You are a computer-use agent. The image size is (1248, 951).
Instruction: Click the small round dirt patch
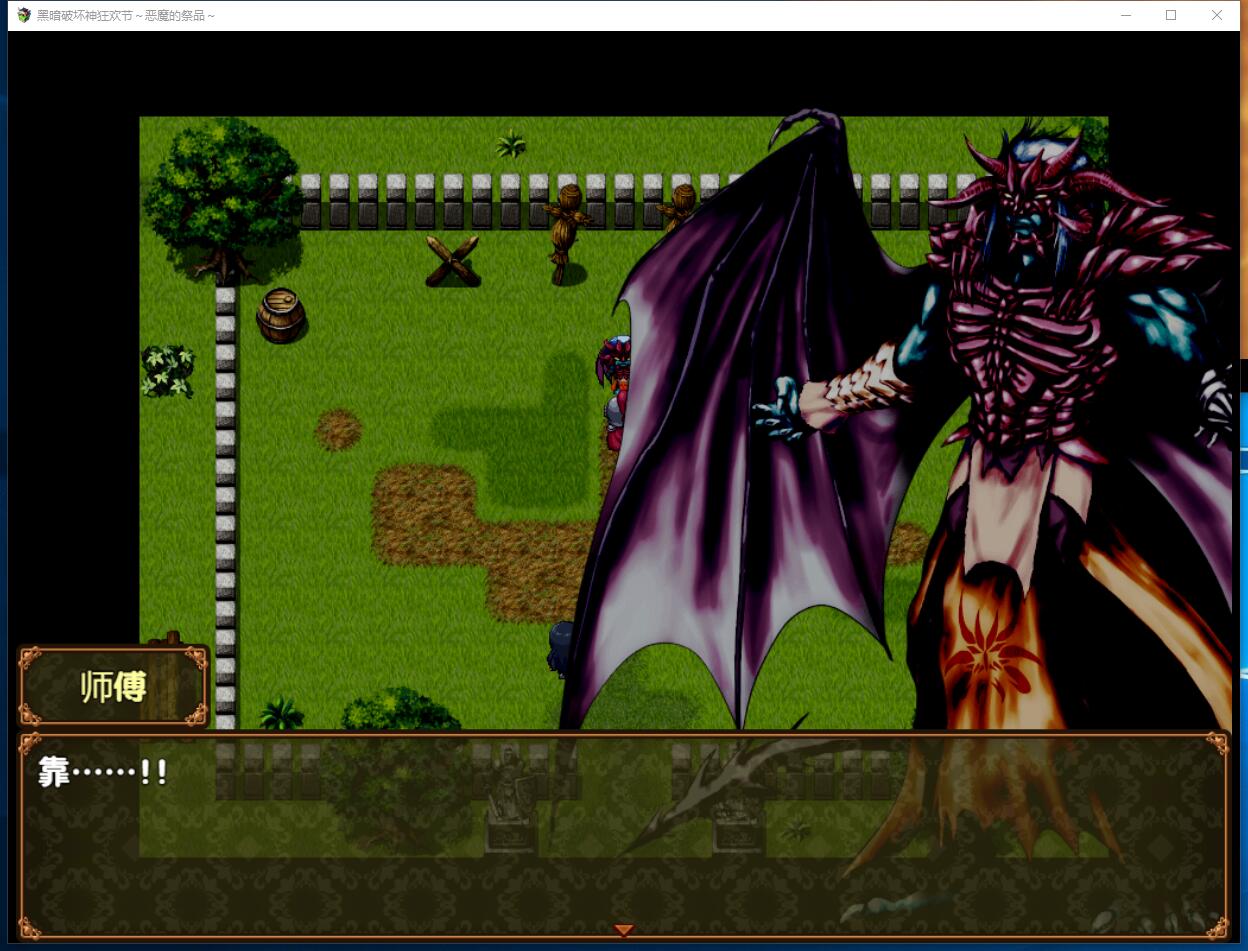(x=339, y=430)
